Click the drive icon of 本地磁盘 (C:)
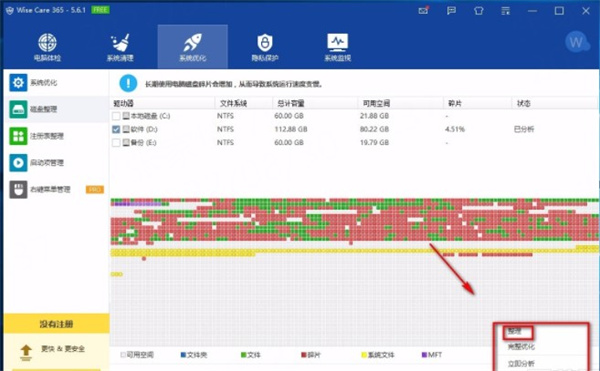This screenshot has width=600, height=371. tap(126, 116)
